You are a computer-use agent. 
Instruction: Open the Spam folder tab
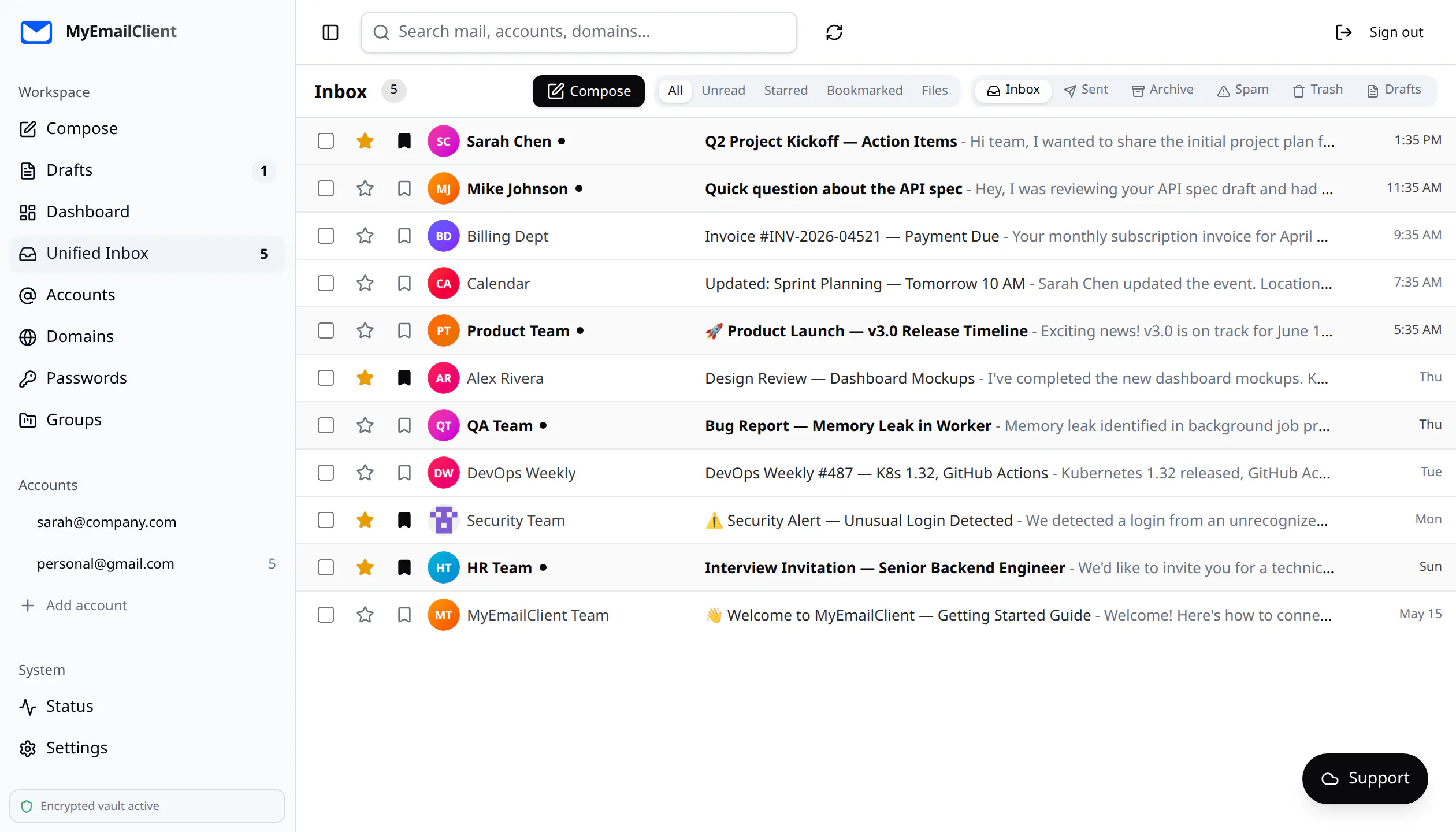point(1243,90)
